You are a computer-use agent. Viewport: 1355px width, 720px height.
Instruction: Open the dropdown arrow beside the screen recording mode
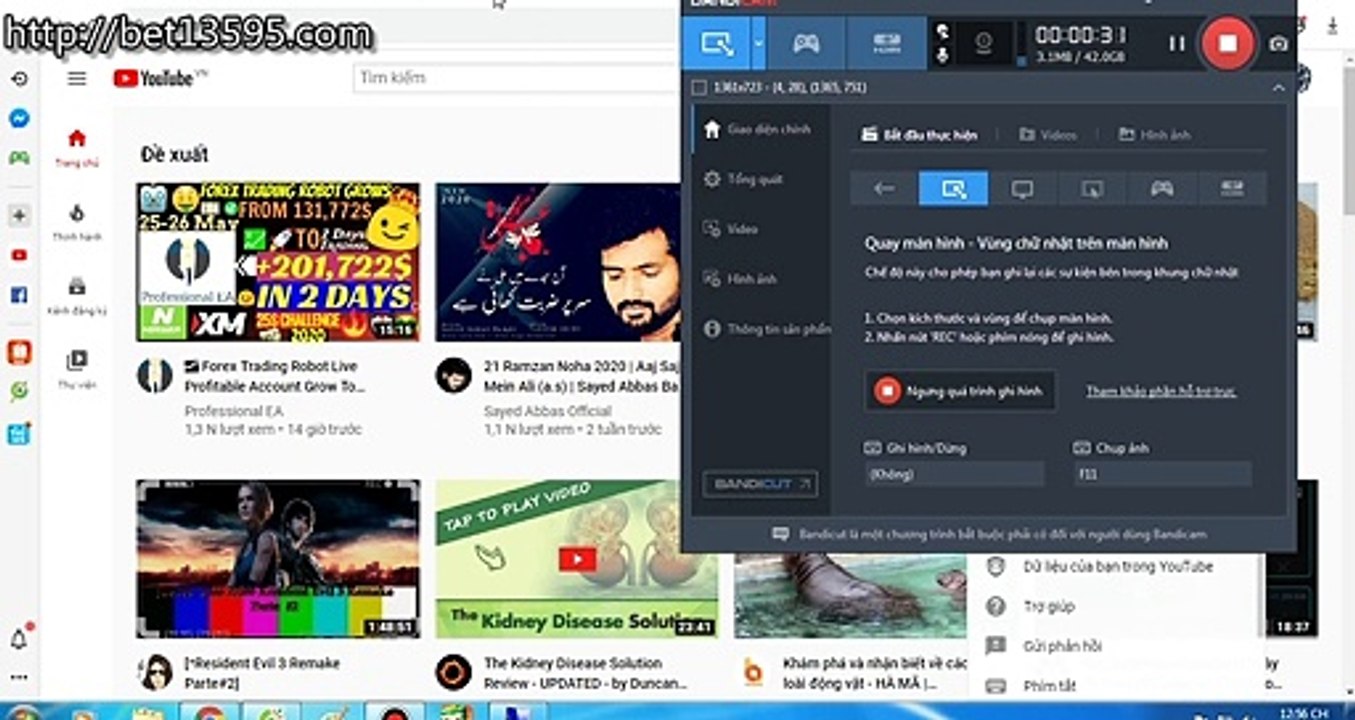click(759, 43)
